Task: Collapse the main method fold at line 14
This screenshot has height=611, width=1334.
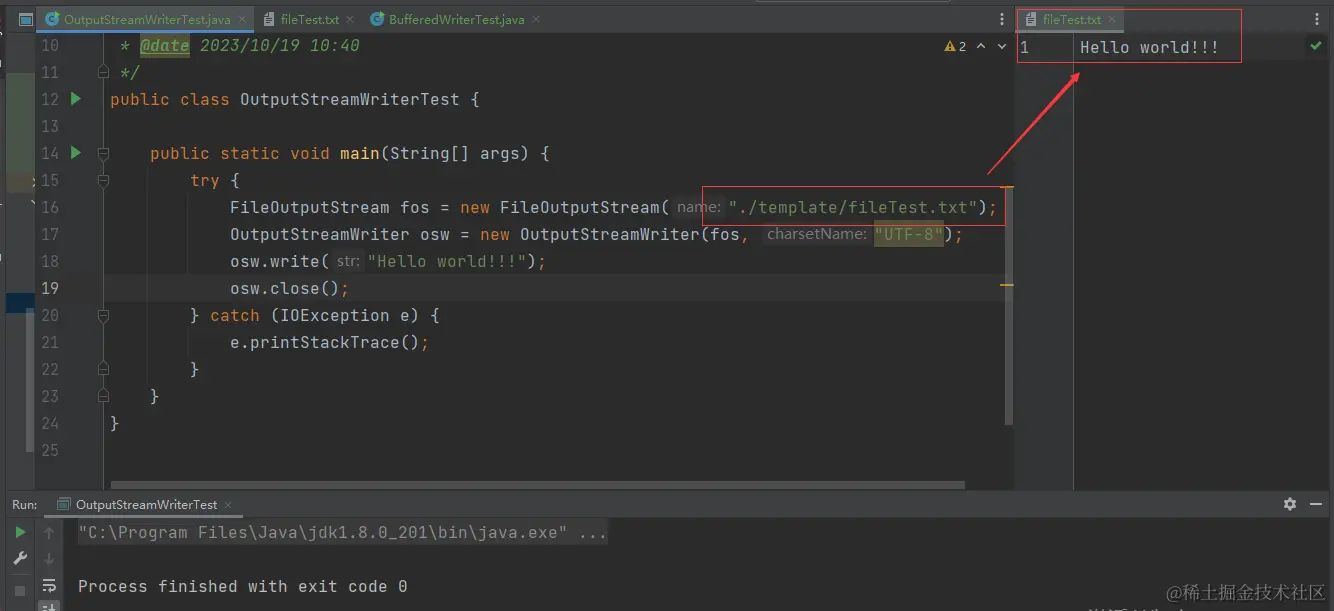Action: tap(102, 153)
